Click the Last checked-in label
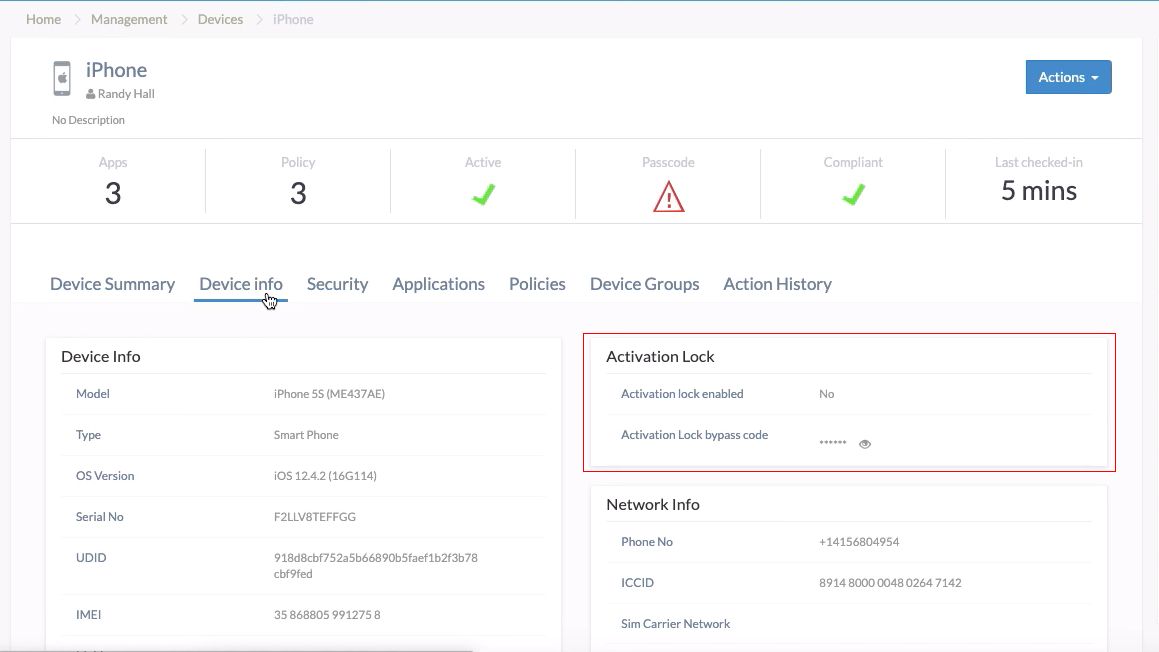The image size is (1159, 652). tap(1039, 163)
